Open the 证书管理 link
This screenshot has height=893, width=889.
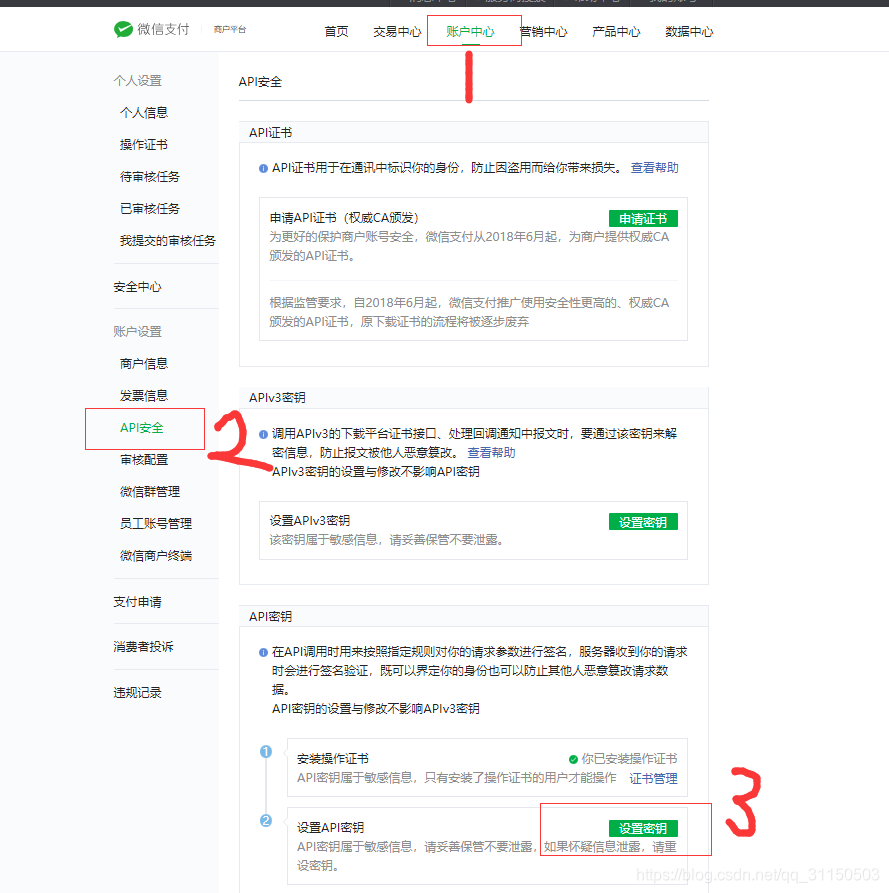pyautogui.click(x=653, y=778)
